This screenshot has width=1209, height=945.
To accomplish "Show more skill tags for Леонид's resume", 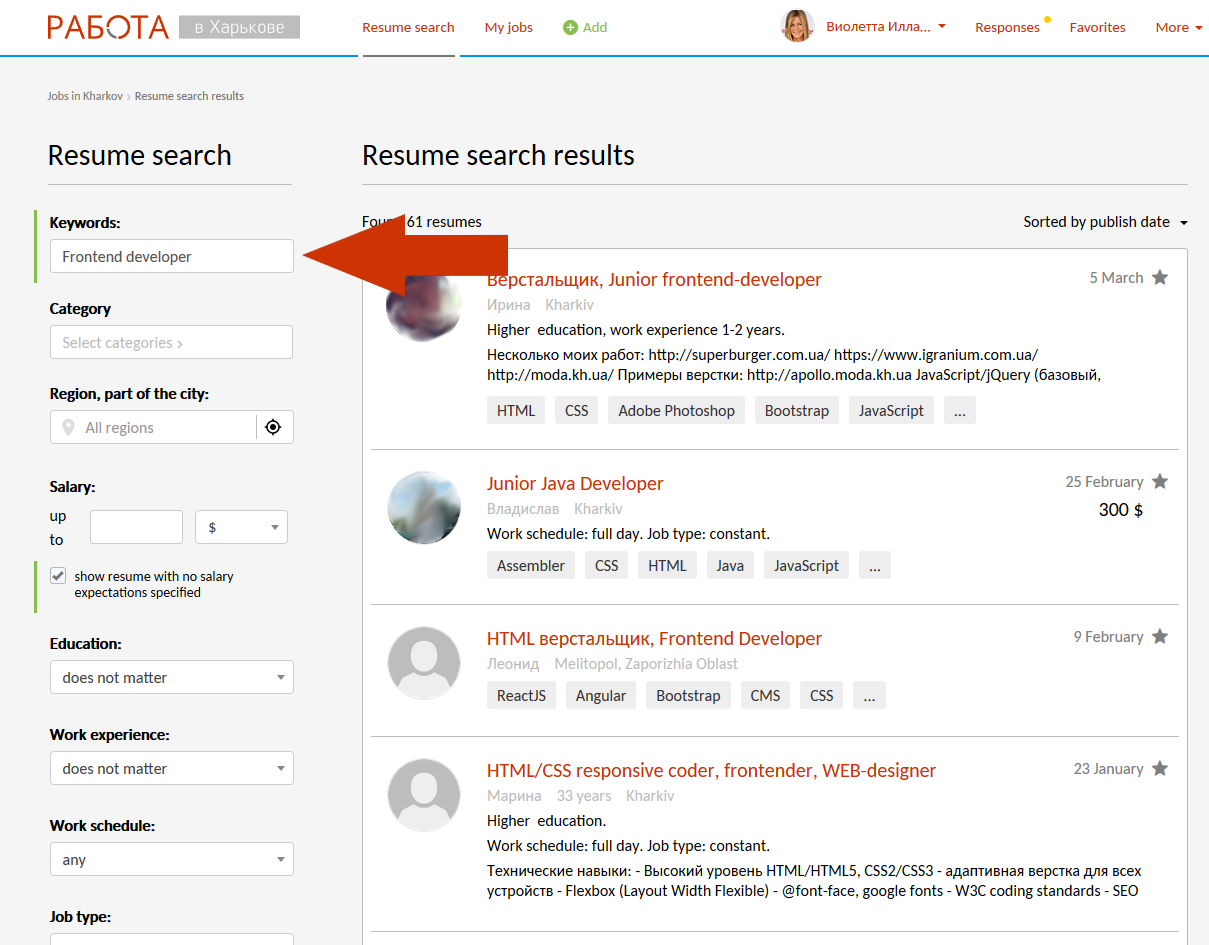I will point(869,696).
